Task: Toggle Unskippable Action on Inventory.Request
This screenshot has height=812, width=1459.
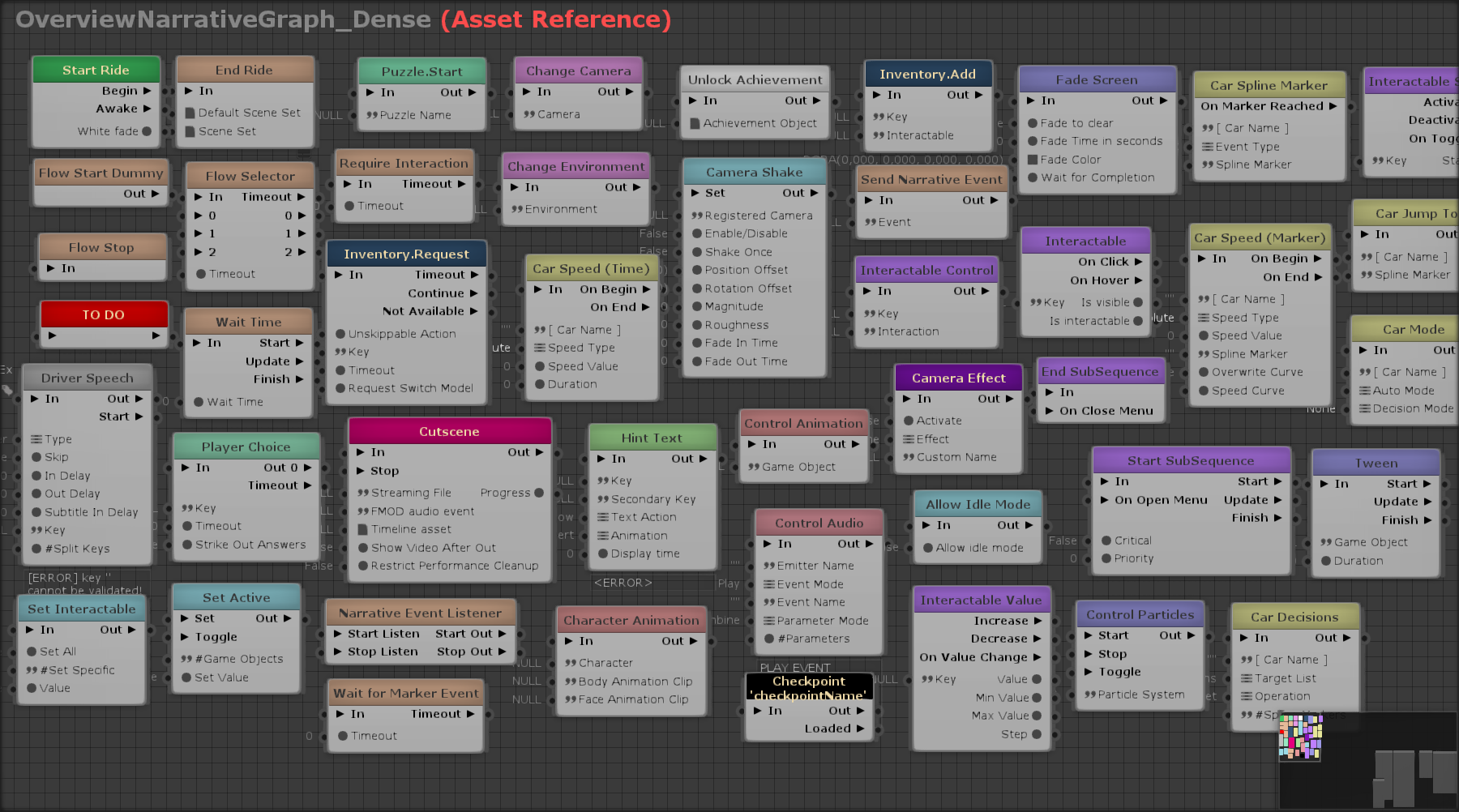Action: [x=341, y=334]
